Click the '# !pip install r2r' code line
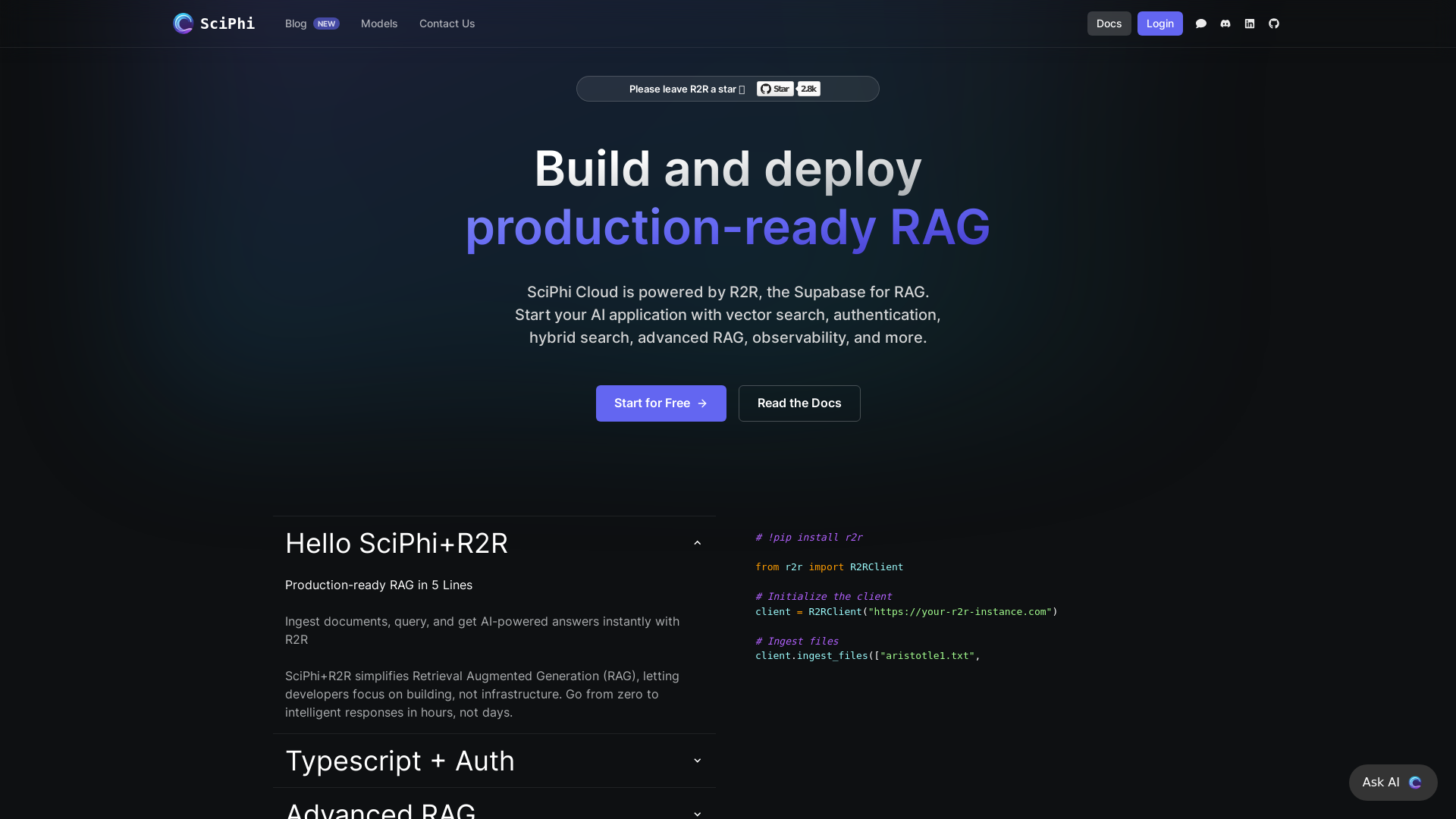 [x=808, y=537]
